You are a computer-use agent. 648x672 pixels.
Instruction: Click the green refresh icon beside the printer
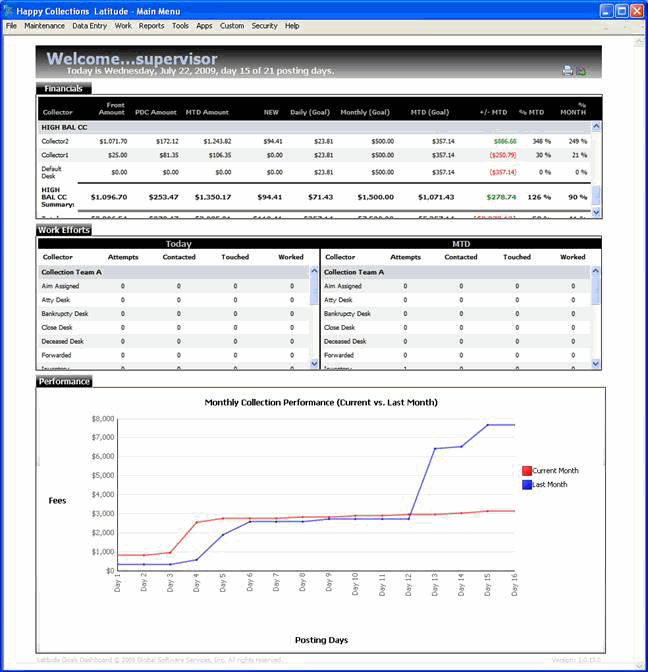pyautogui.click(x=582, y=71)
